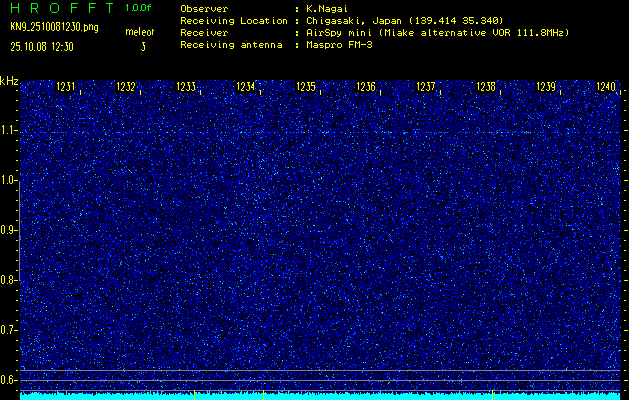
Task: Click the 1.00f version number
Action: tap(139, 8)
